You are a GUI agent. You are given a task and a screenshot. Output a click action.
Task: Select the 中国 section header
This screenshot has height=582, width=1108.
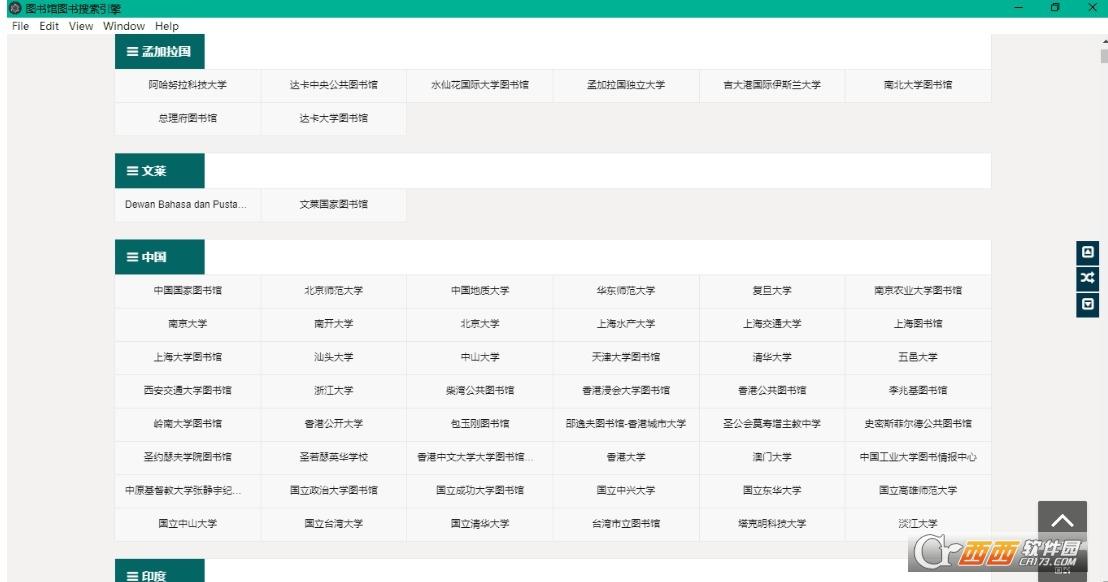click(160, 257)
